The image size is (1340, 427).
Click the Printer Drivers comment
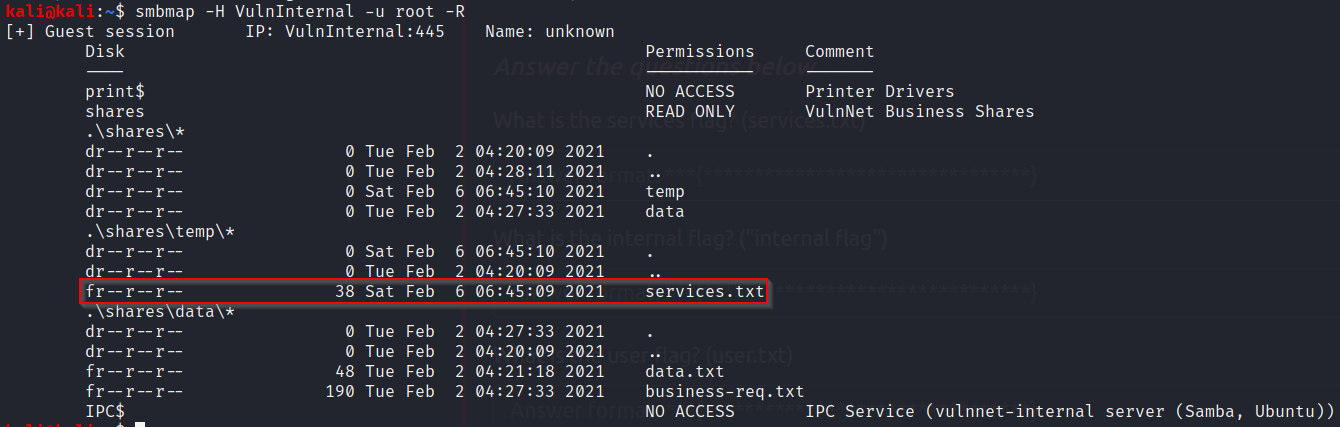coord(879,92)
